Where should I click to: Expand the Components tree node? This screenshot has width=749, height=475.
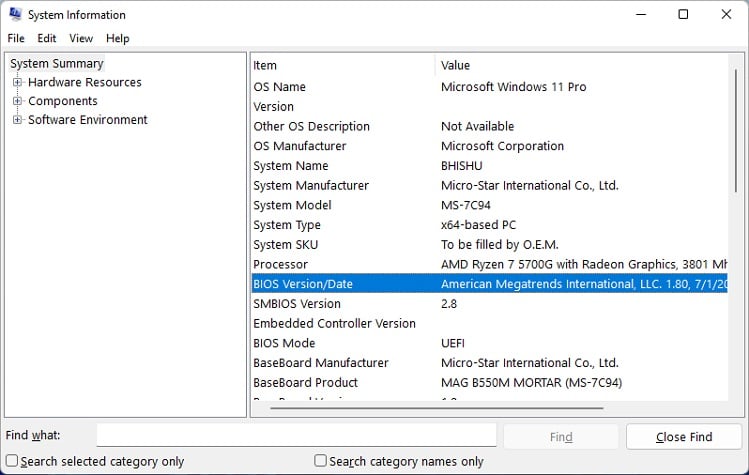tap(17, 101)
